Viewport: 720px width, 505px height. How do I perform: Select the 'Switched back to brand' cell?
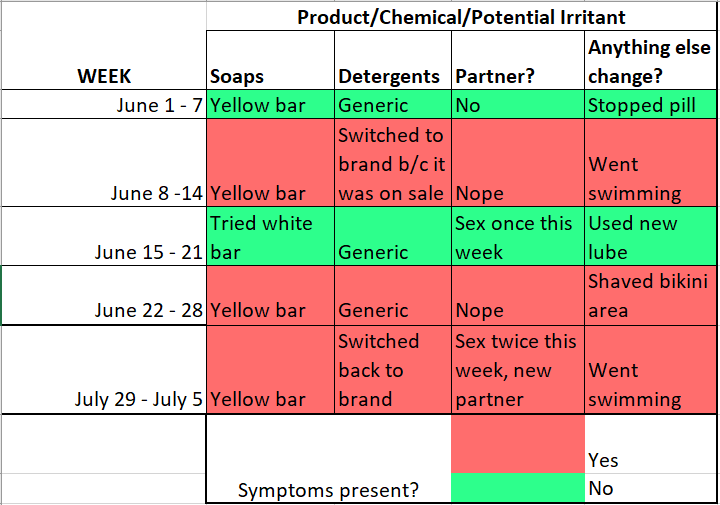[x=393, y=370]
